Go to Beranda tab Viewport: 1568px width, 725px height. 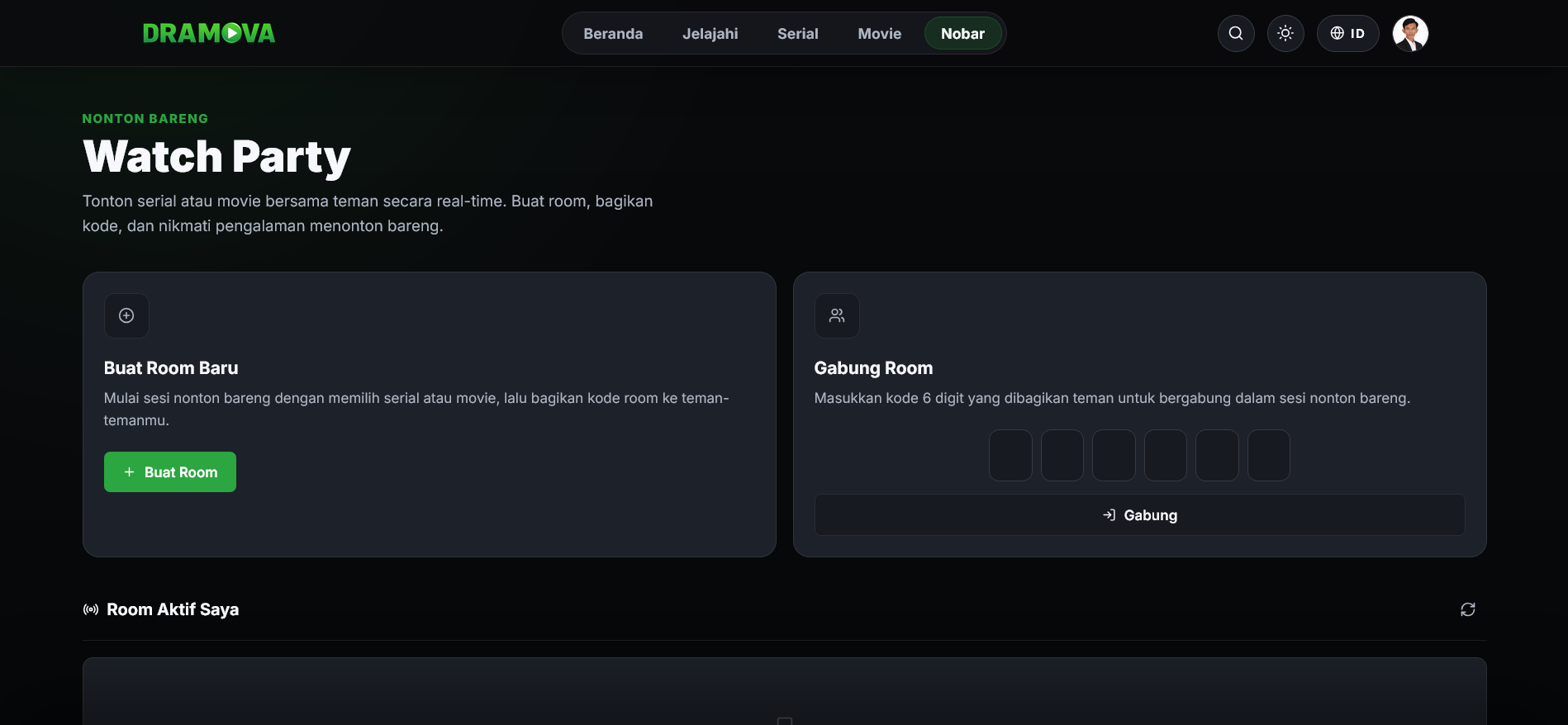point(613,34)
